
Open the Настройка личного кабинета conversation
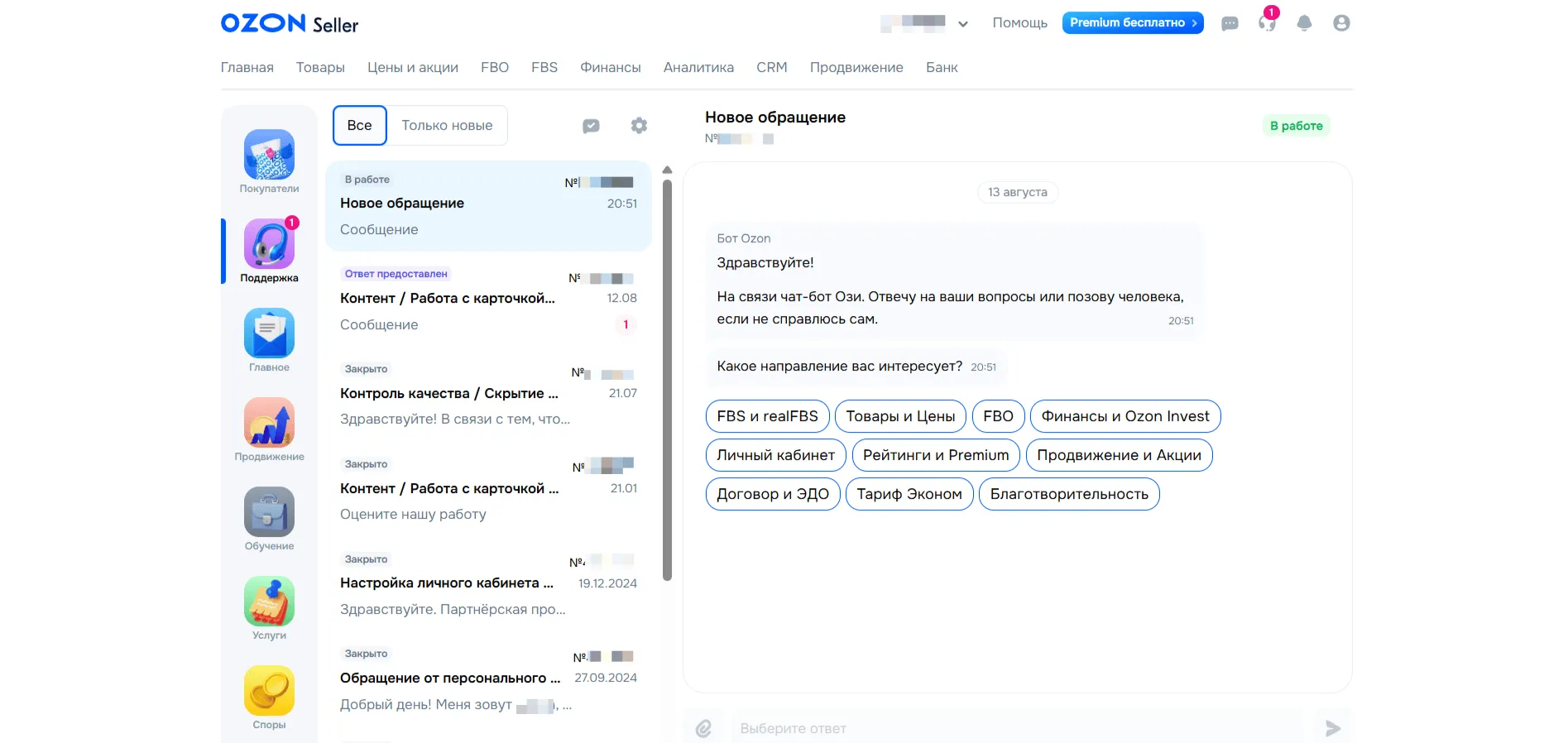(x=488, y=584)
